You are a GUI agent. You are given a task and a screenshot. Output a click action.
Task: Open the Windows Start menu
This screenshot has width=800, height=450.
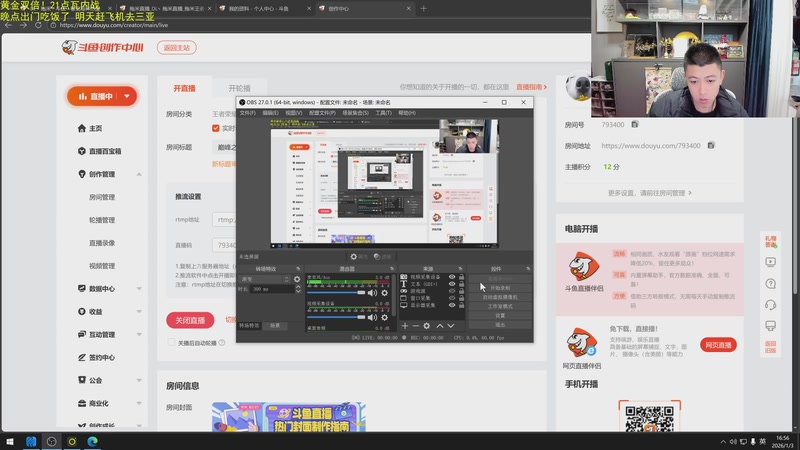pyautogui.click(x=10, y=441)
